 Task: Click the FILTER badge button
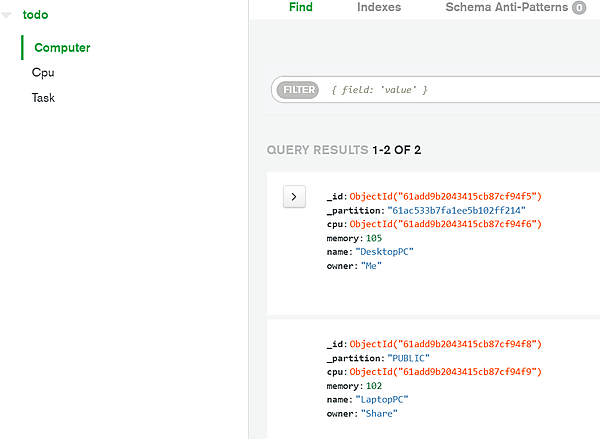coord(298,90)
